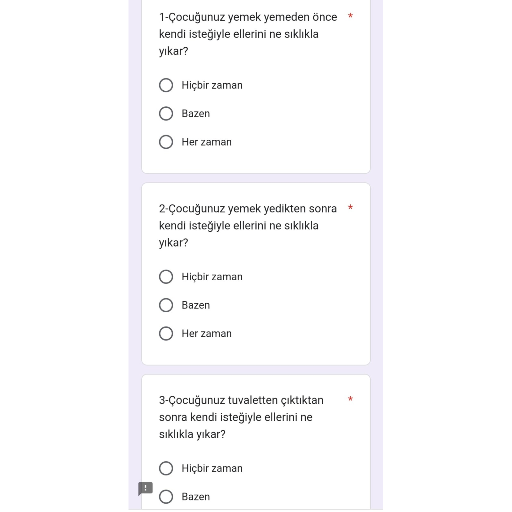This screenshot has width=512, height=512.
Task: Select the Bazen radio circle in question 1
Action: tap(166, 113)
